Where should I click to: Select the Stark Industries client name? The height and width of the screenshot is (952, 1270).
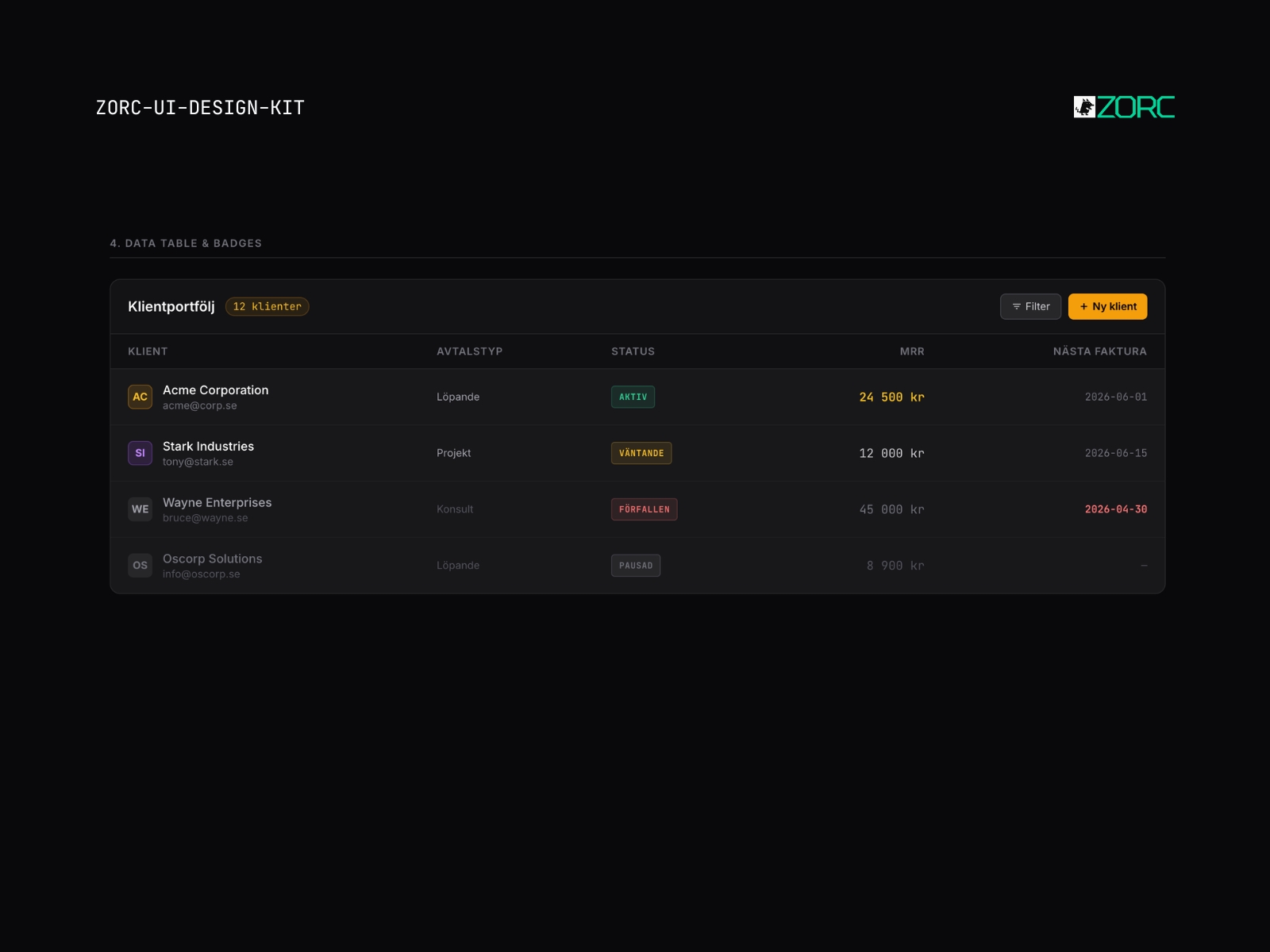click(x=208, y=447)
